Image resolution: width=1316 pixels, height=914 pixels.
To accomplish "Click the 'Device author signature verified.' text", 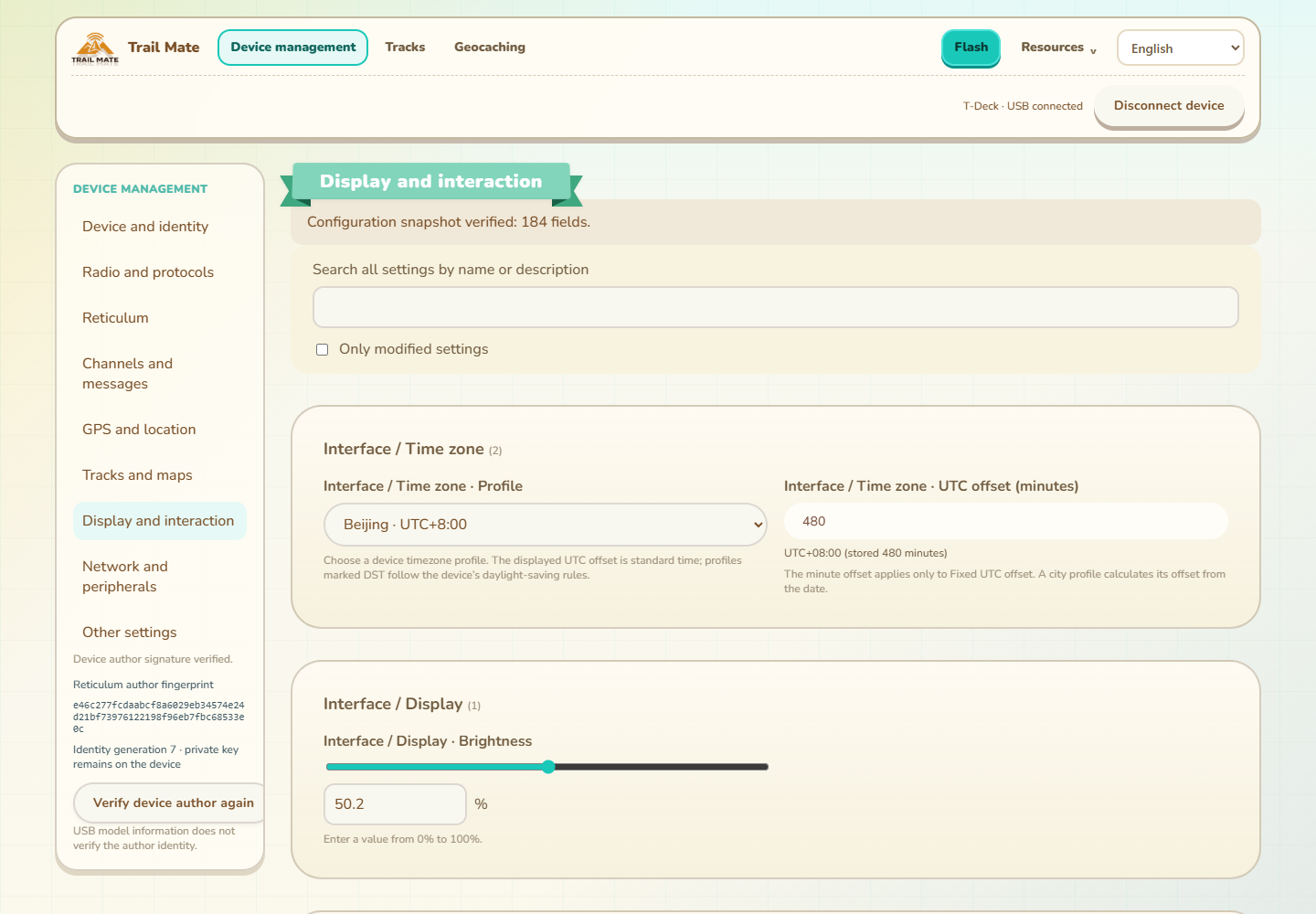I will 153,659.
